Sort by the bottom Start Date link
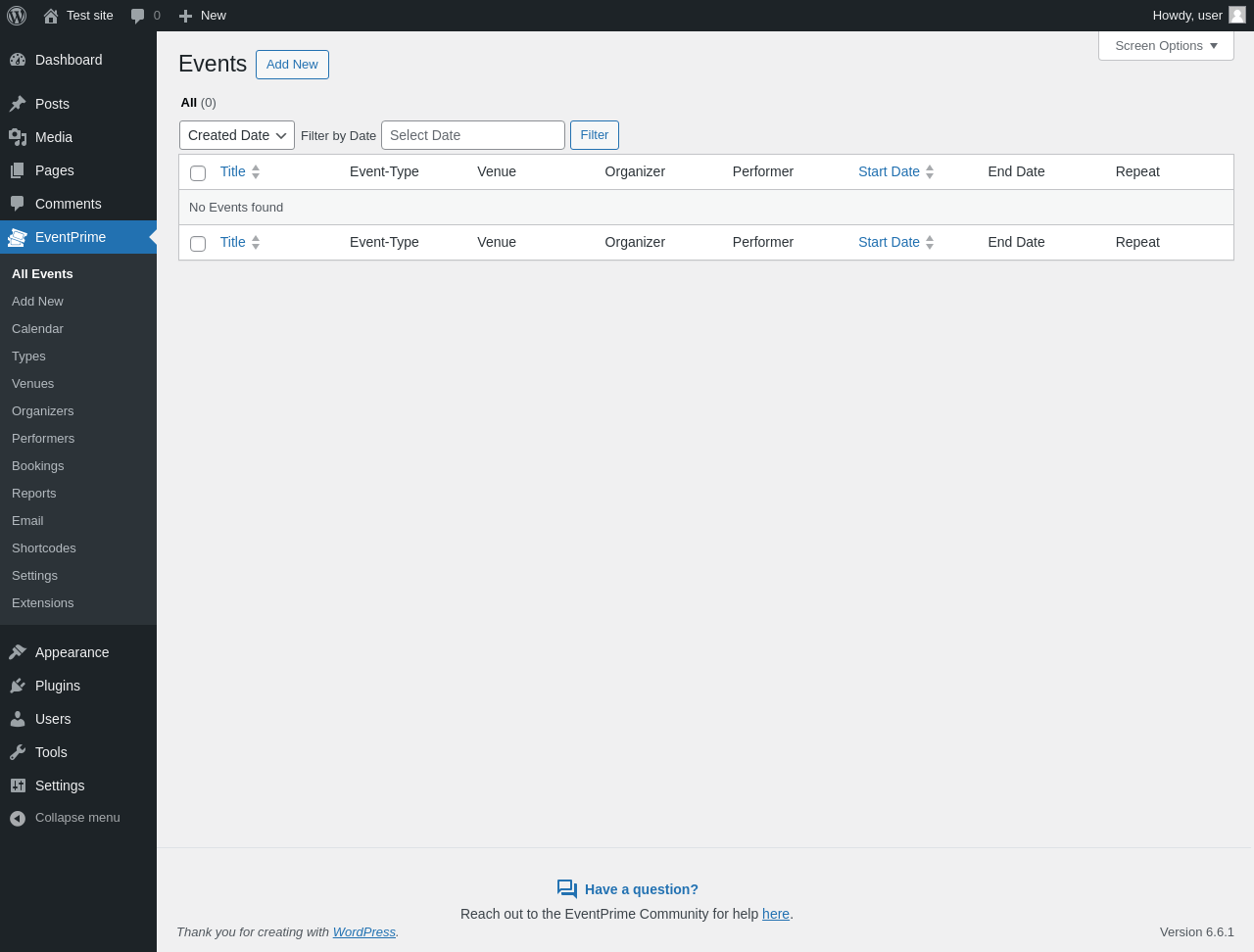Screen dimensions: 1254x952 889,242
